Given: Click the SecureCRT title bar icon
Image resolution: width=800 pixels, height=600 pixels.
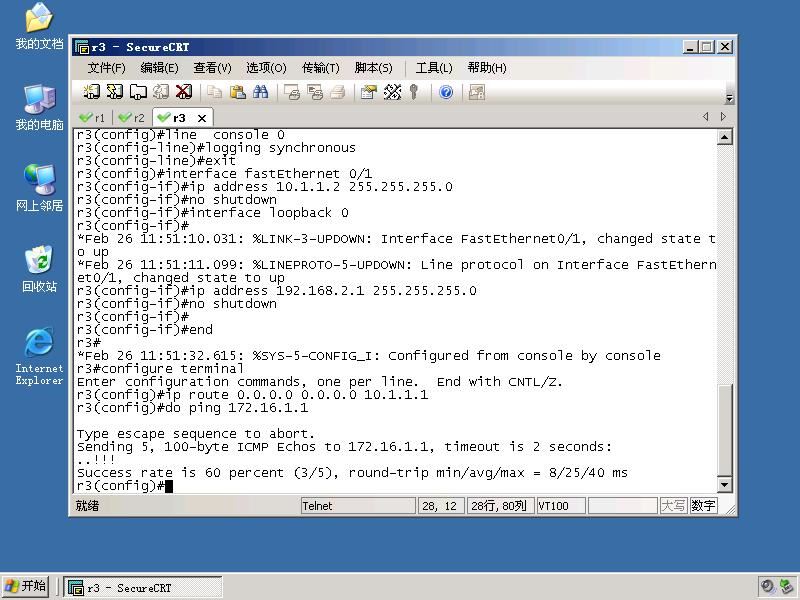Looking at the screenshot, I should [82, 47].
